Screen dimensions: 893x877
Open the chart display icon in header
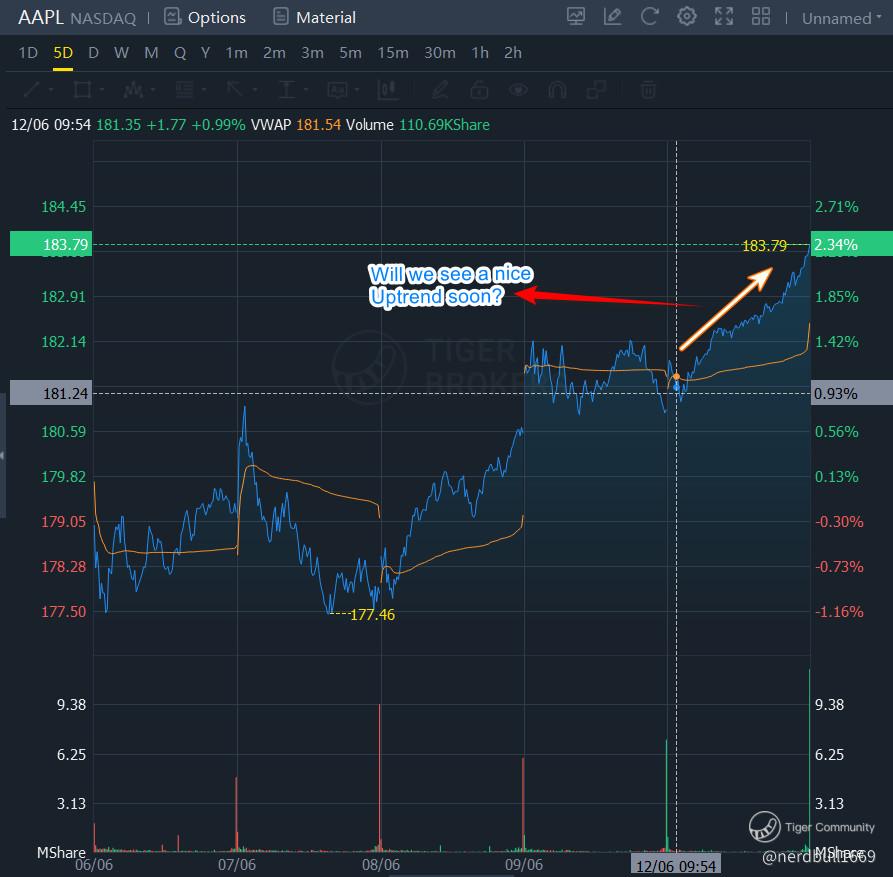pos(576,17)
